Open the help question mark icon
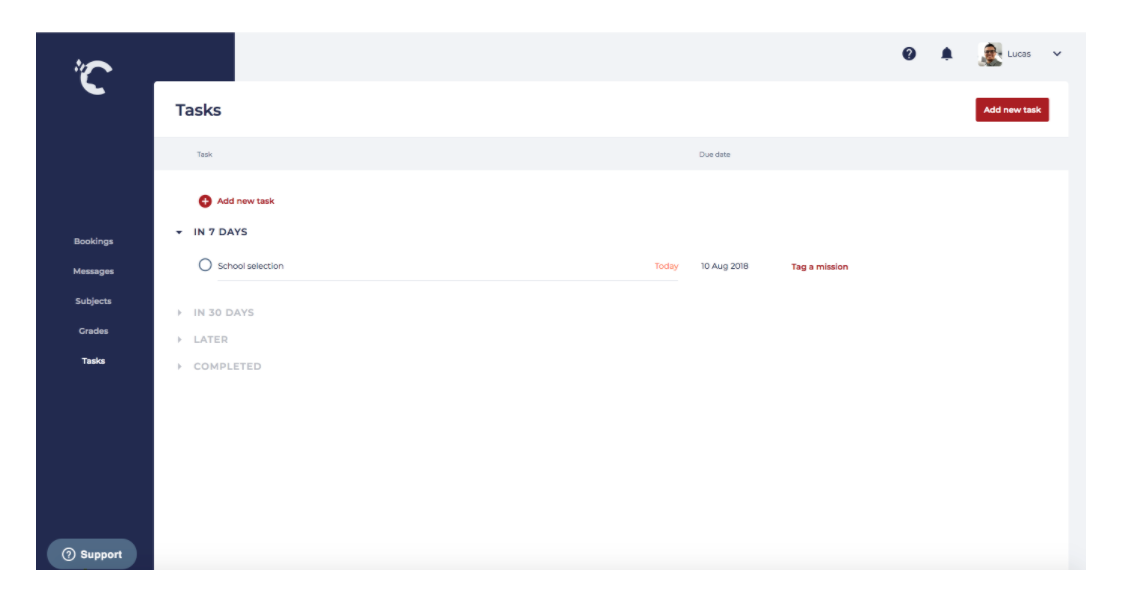Viewport: 1126px width, 598px height. [x=909, y=54]
